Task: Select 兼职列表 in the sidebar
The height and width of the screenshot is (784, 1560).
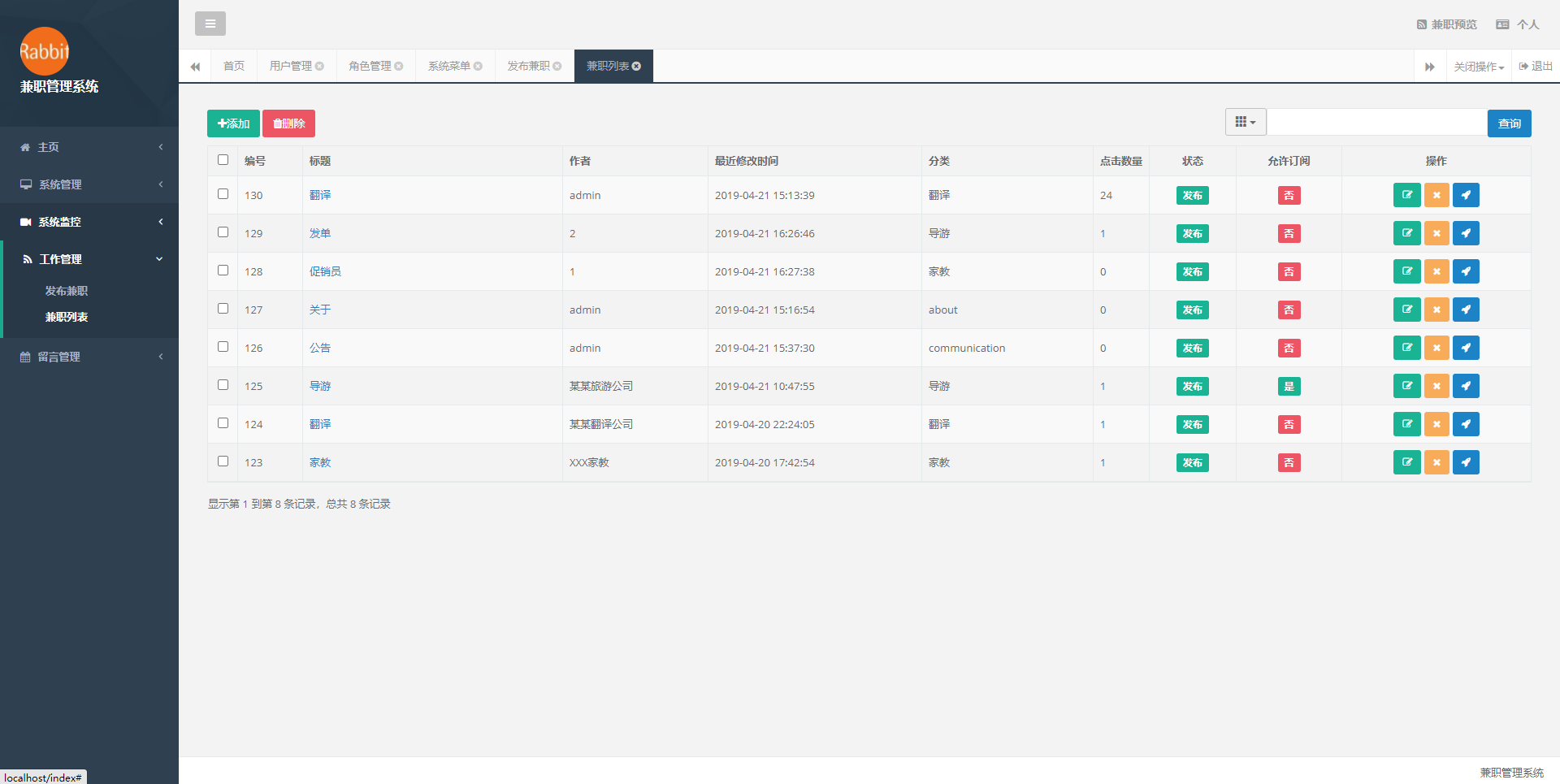Action: pos(67,317)
